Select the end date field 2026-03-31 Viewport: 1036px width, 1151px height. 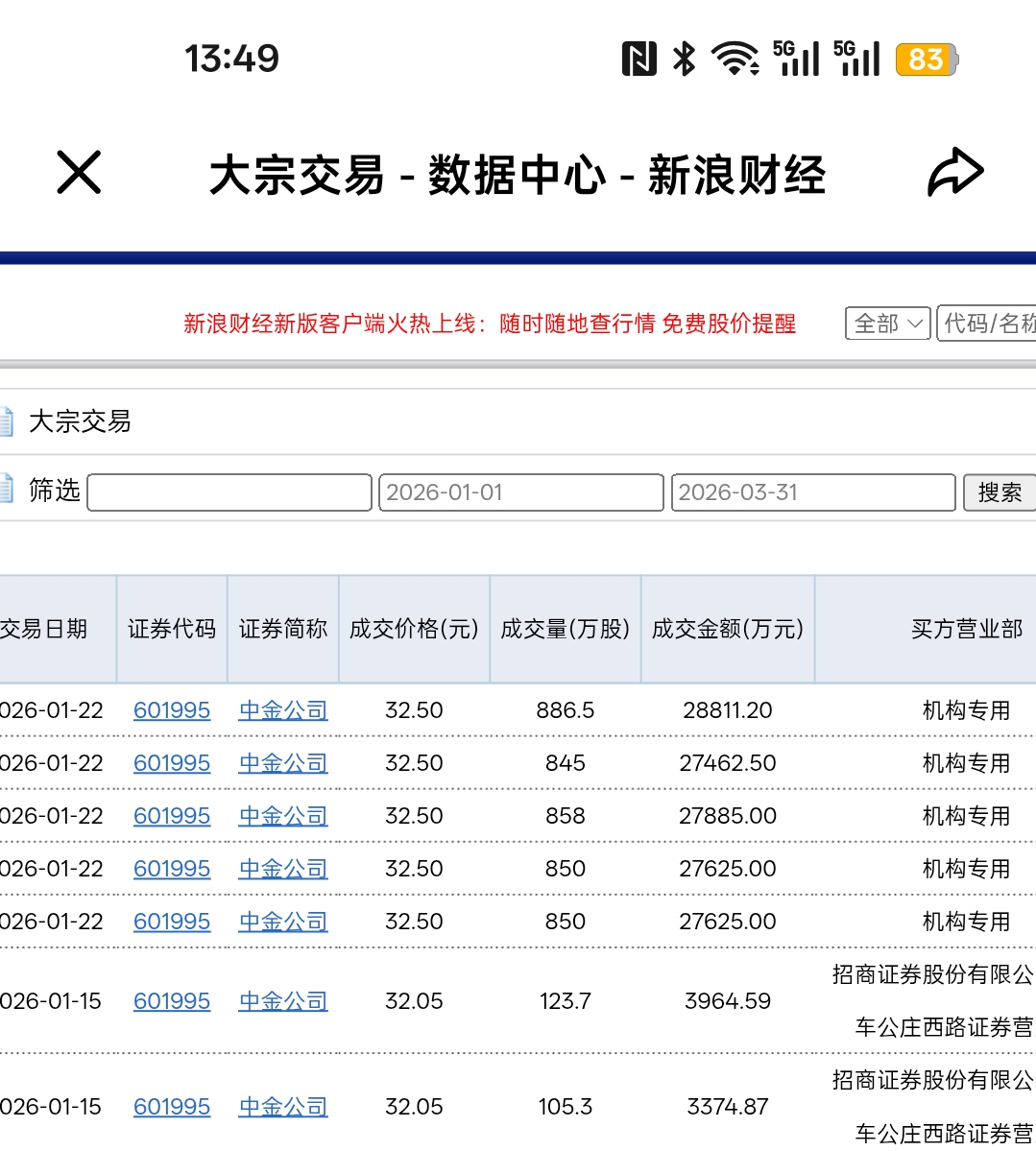pos(813,492)
